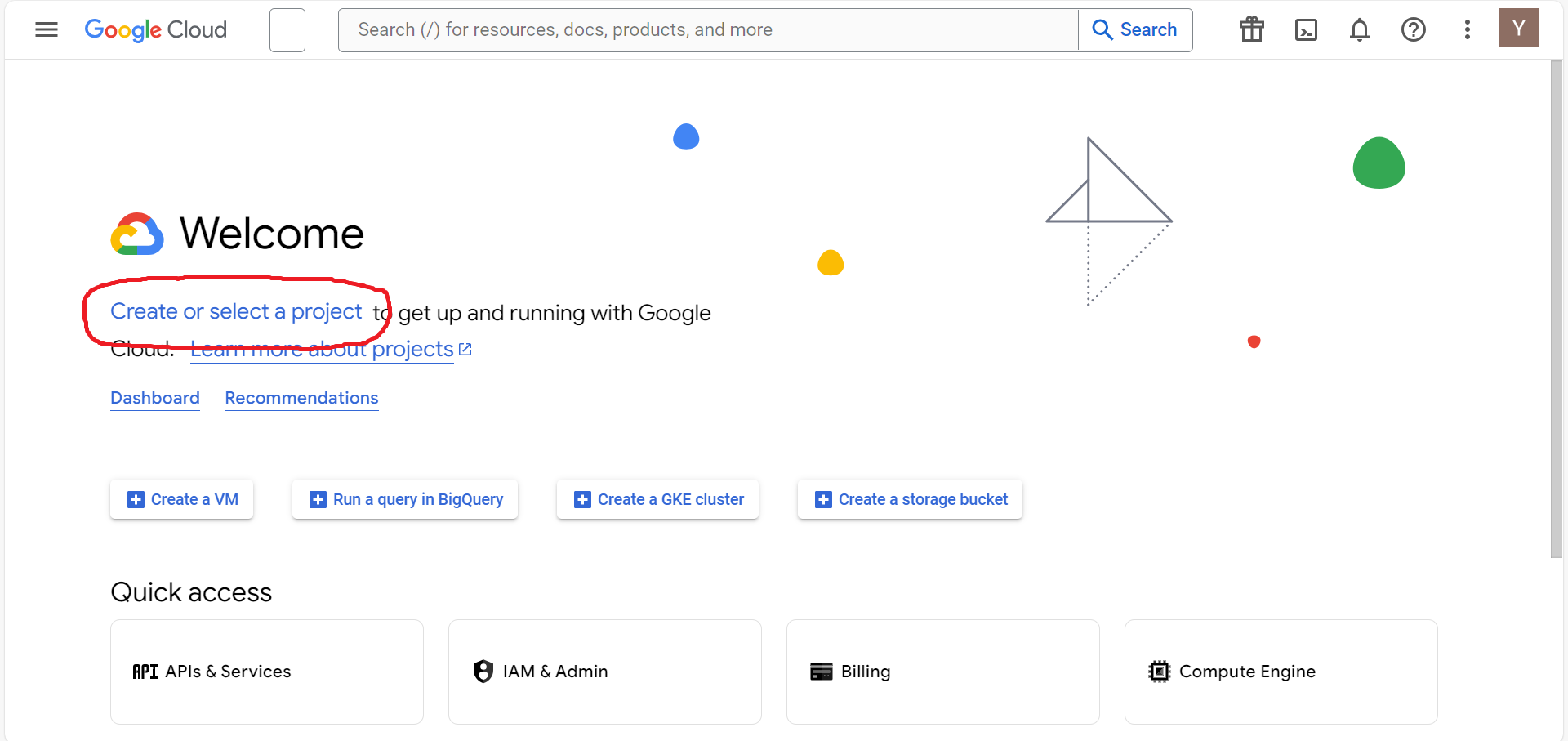Click the page vertical scrollbar
Image resolution: width=1568 pixels, height=741 pixels.
point(1557,309)
